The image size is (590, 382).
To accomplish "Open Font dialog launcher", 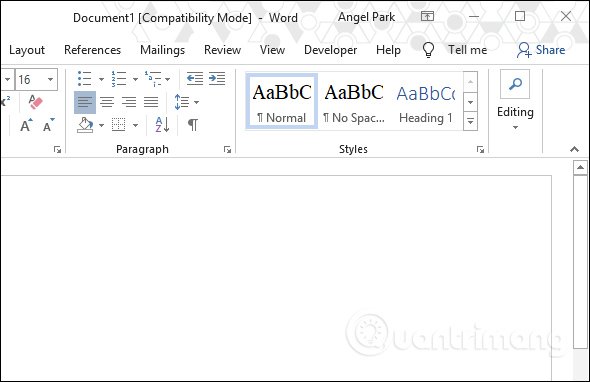I will point(57,150).
